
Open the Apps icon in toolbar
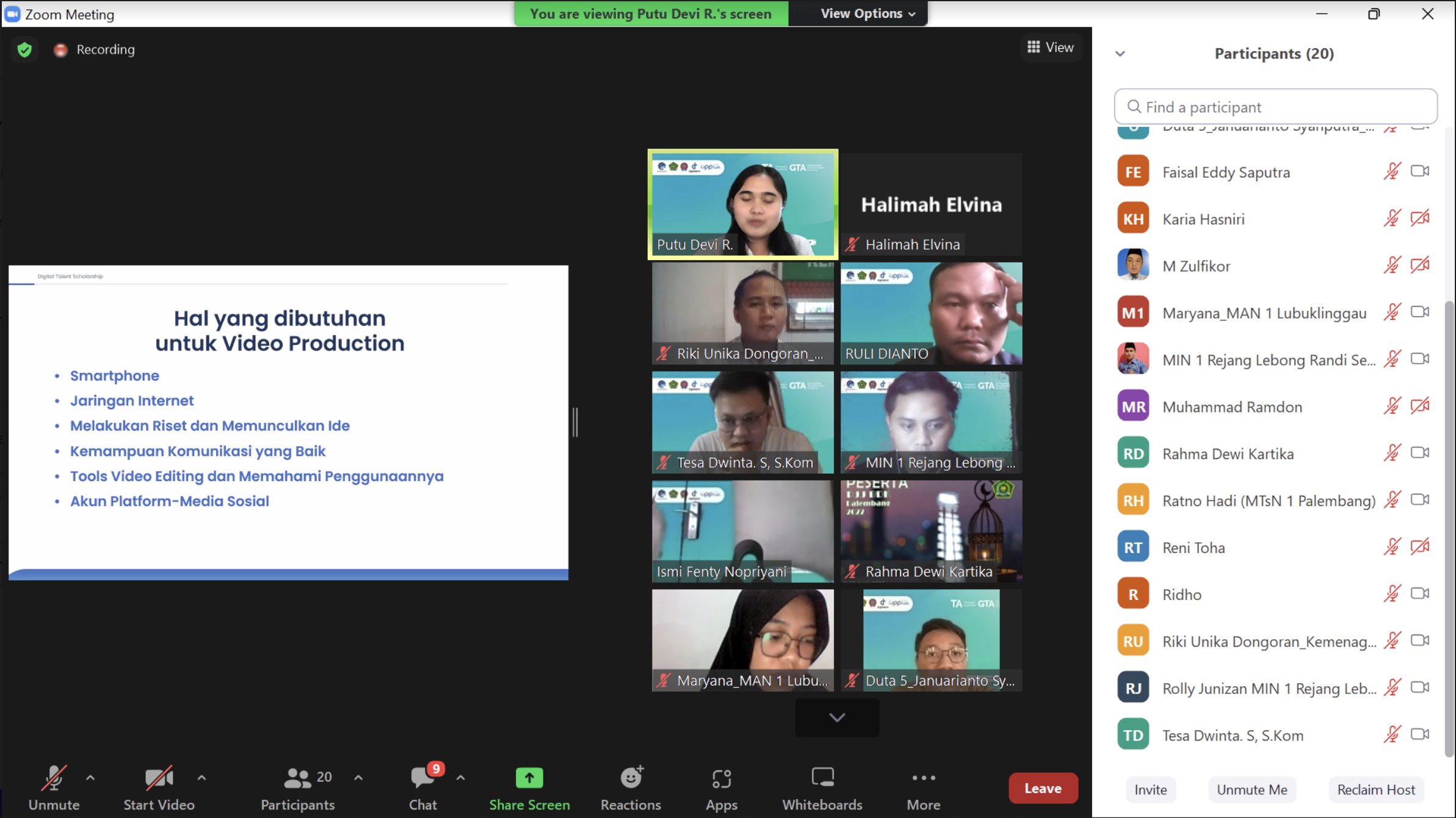(x=721, y=778)
